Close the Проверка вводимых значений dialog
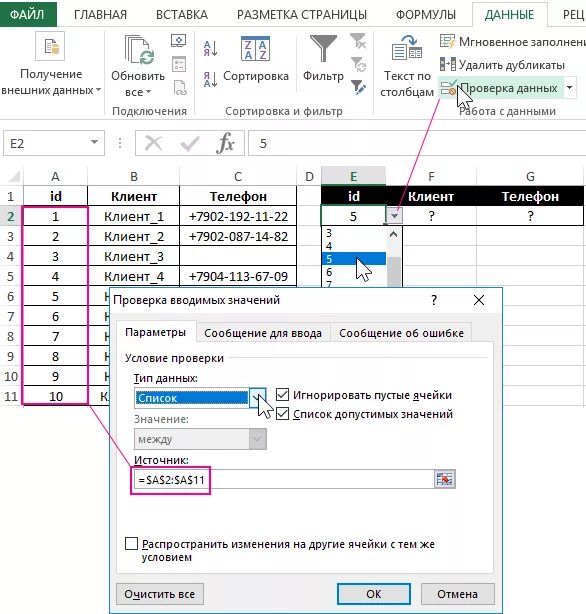 click(x=479, y=300)
